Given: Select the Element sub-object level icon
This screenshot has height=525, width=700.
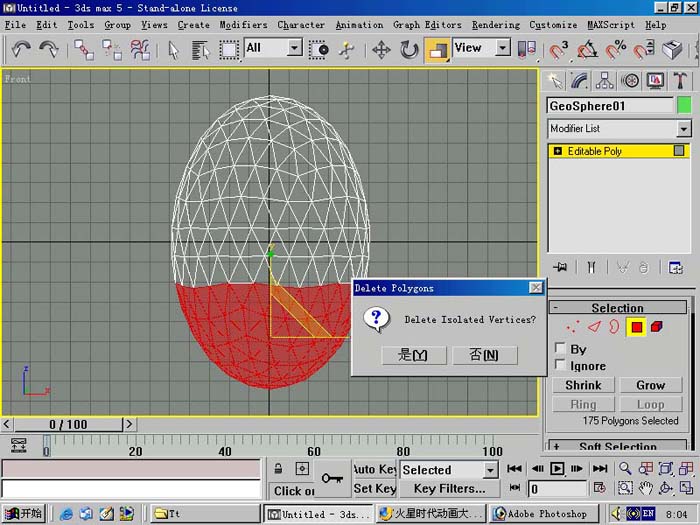Looking at the screenshot, I should coord(657,327).
